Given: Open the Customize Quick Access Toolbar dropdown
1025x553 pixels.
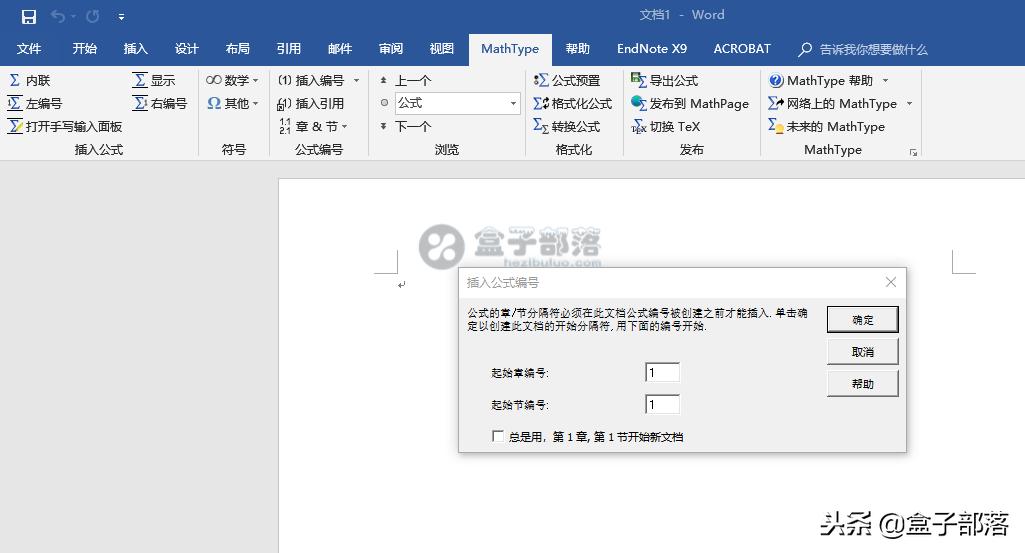Looking at the screenshot, I should (x=122, y=17).
